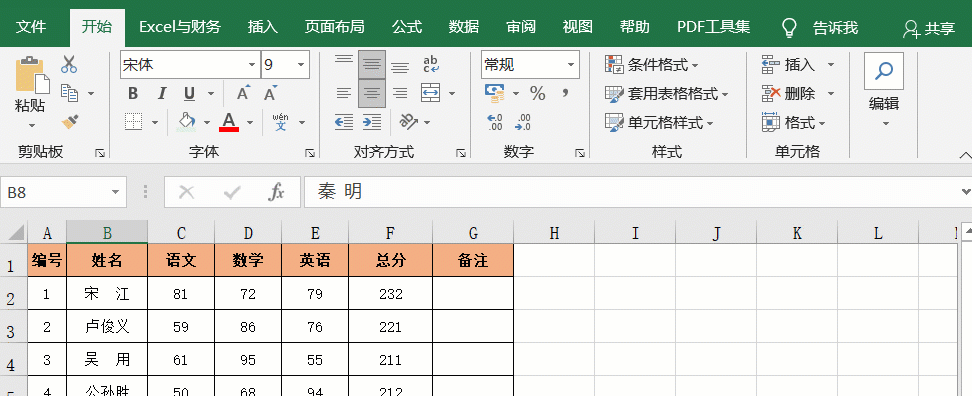Click the Copy icon
This screenshot has width=972, height=396.
[69, 93]
